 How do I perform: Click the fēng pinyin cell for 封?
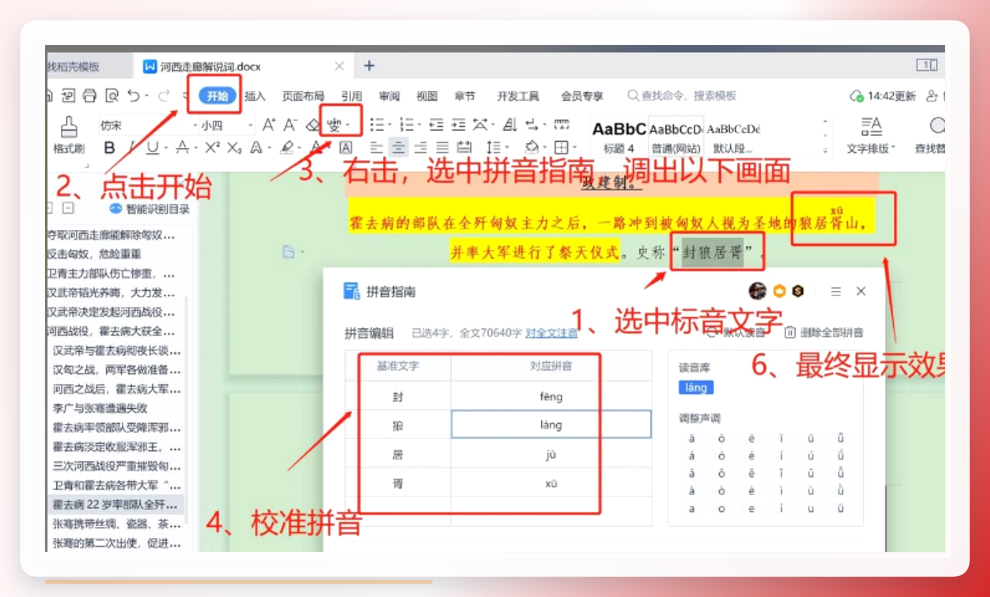pos(551,396)
